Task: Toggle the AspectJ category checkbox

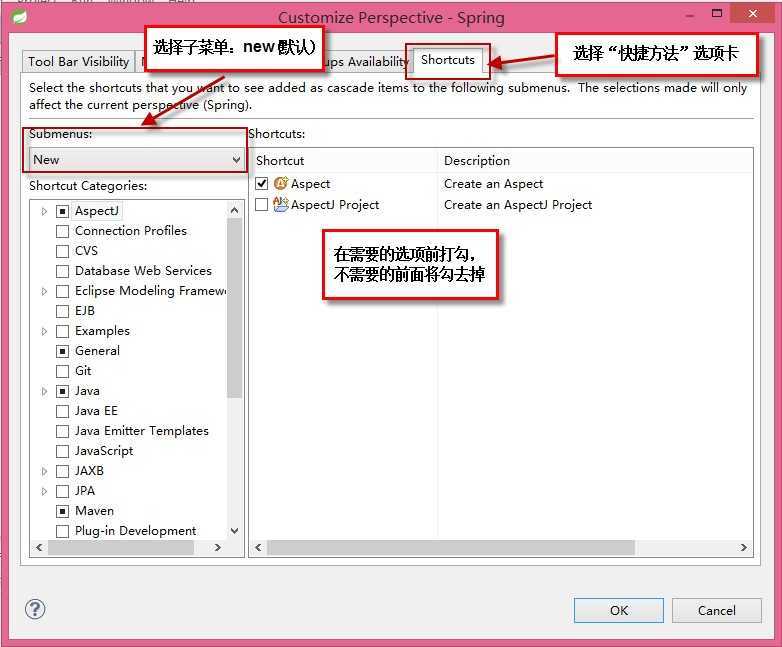Action: click(62, 212)
